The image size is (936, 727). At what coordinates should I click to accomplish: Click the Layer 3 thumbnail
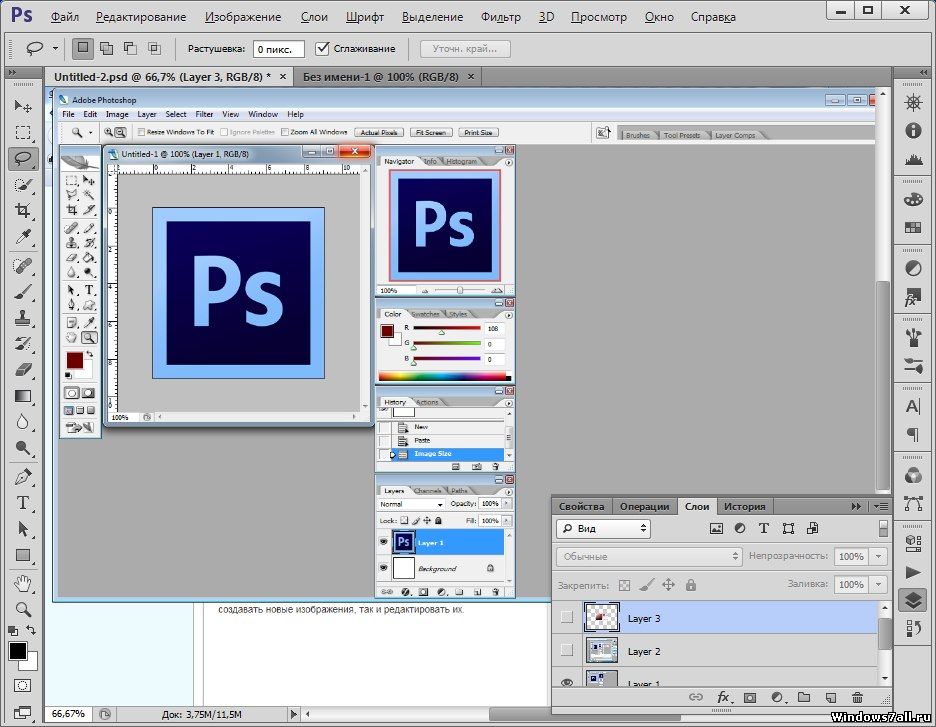(x=602, y=617)
